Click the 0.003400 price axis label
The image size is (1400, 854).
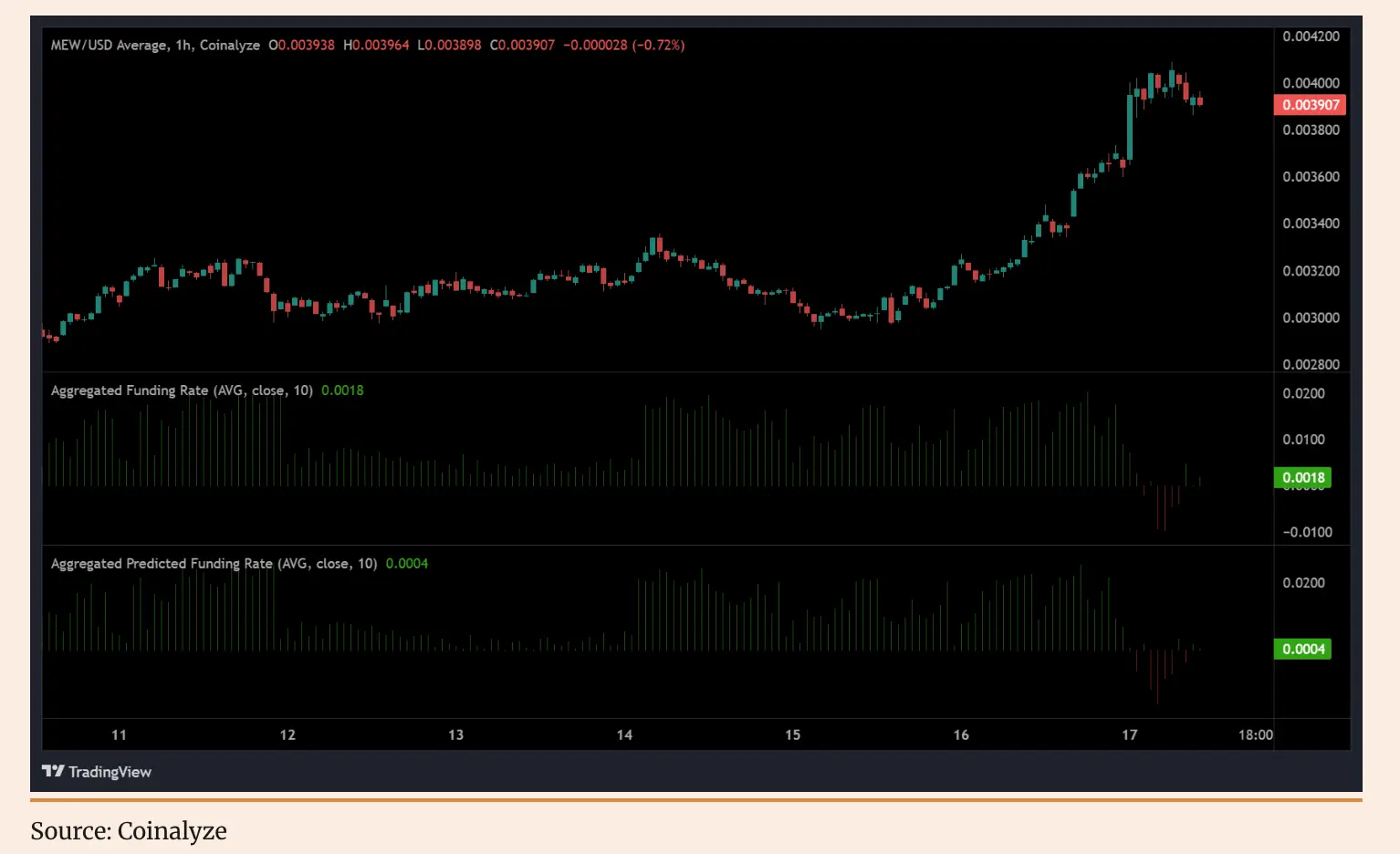[x=1311, y=224]
